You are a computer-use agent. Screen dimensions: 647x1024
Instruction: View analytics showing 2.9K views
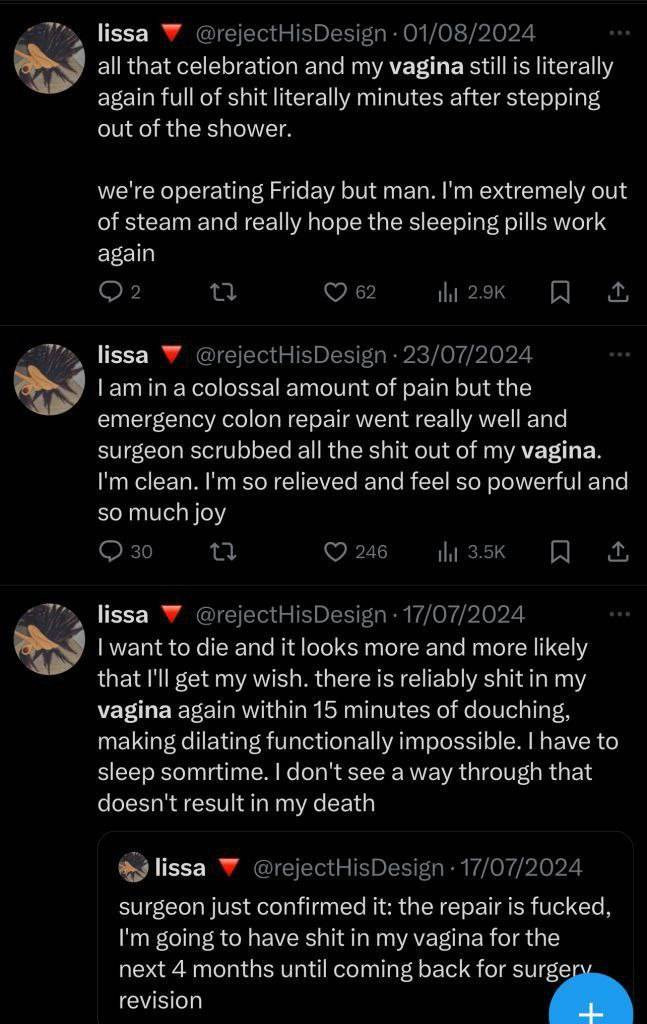pyautogui.click(x=448, y=292)
